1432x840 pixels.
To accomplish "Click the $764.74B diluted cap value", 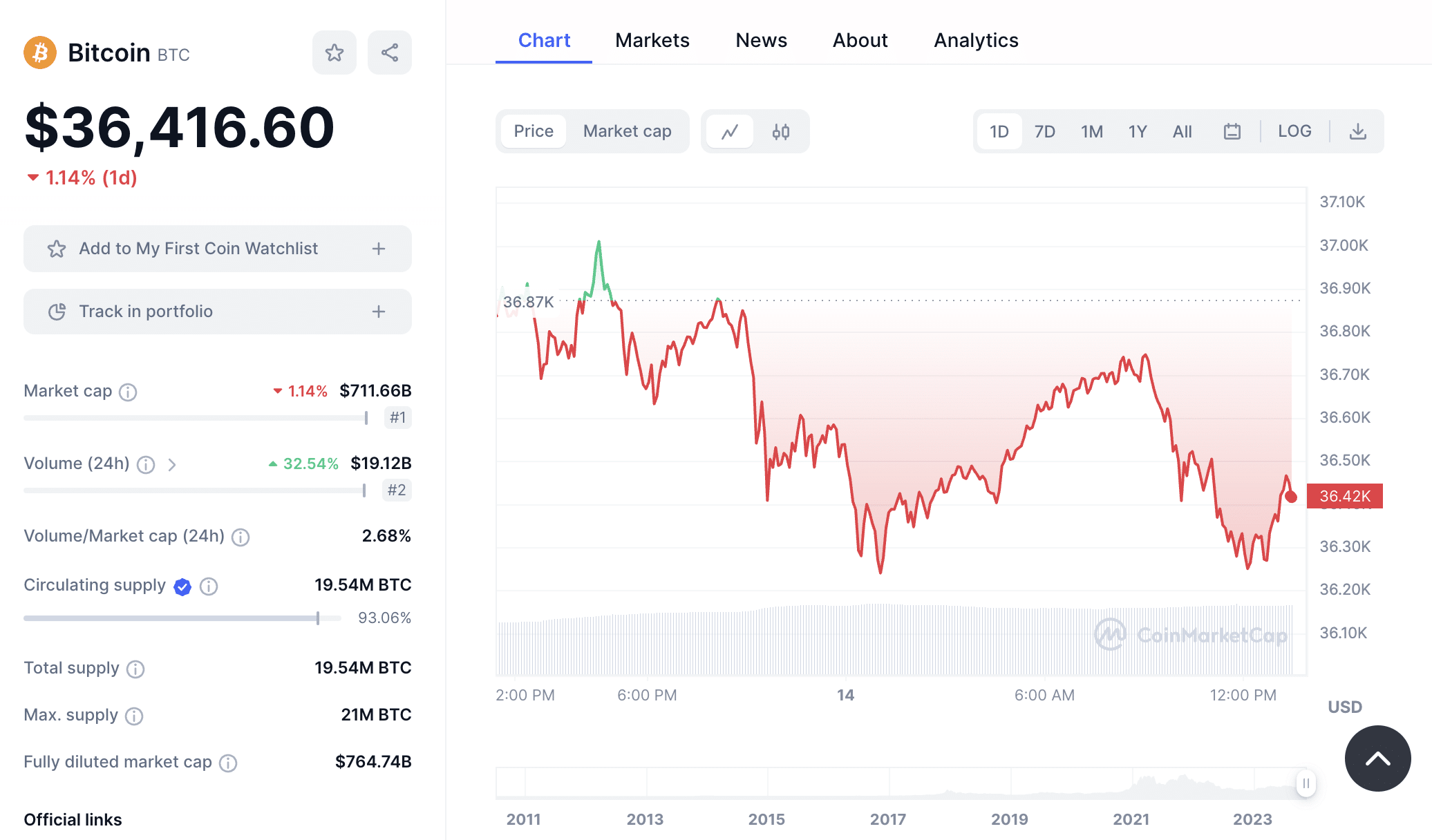I will 373,762.
